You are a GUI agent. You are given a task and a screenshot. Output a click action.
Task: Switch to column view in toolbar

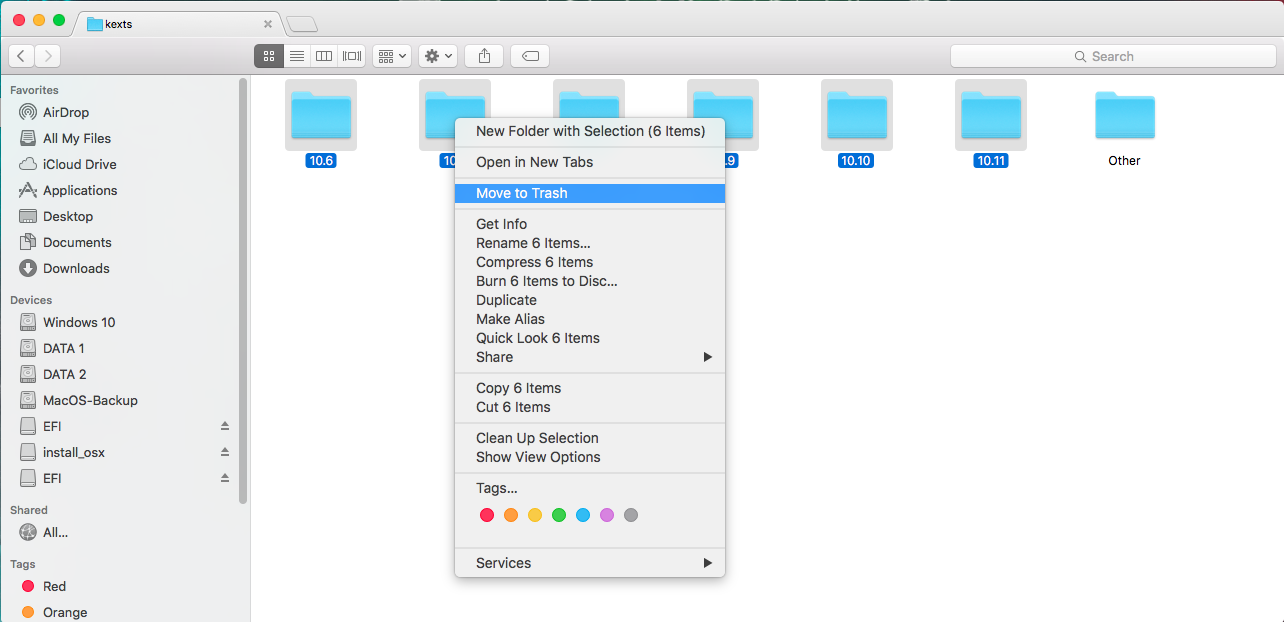(324, 56)
